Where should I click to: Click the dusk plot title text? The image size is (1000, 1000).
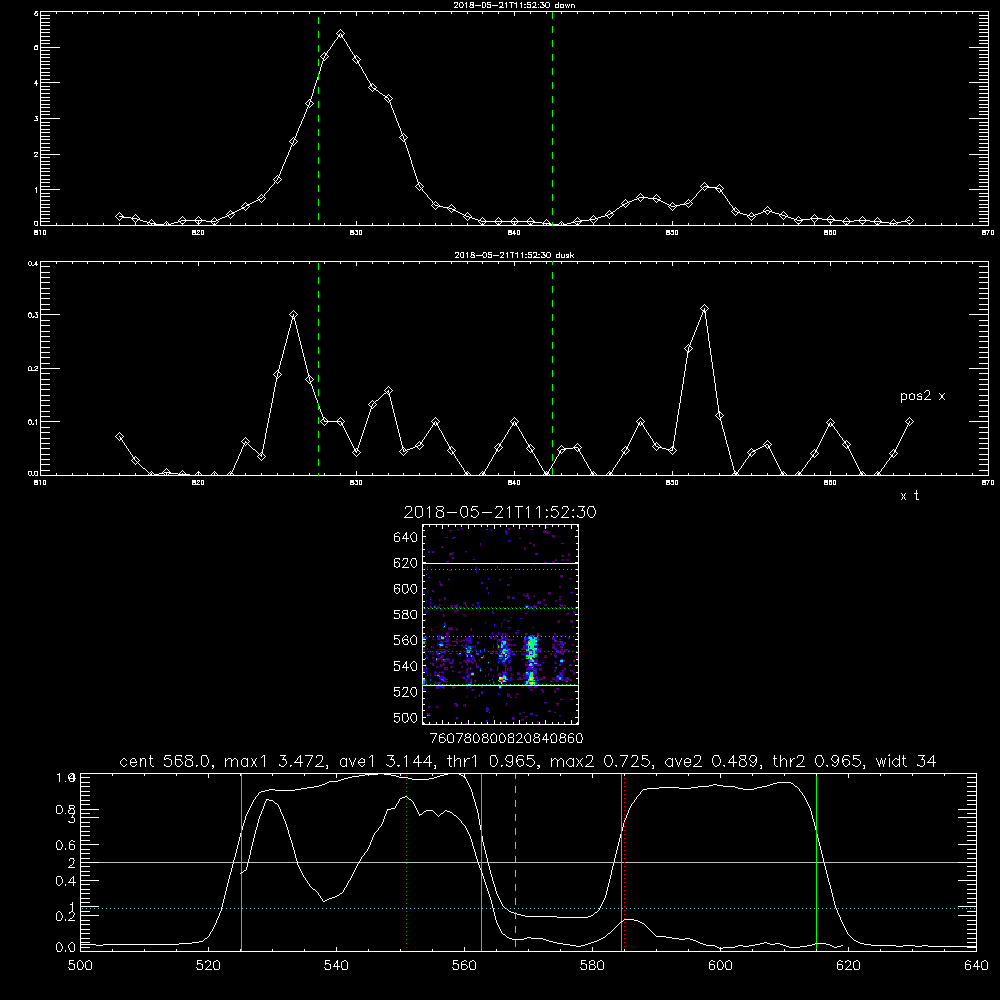tap(514, 255)
